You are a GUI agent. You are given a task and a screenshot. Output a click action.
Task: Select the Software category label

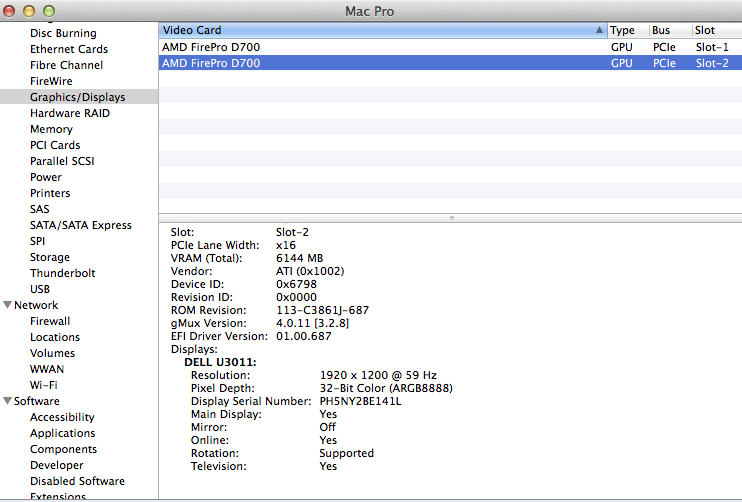coord(36,401)
